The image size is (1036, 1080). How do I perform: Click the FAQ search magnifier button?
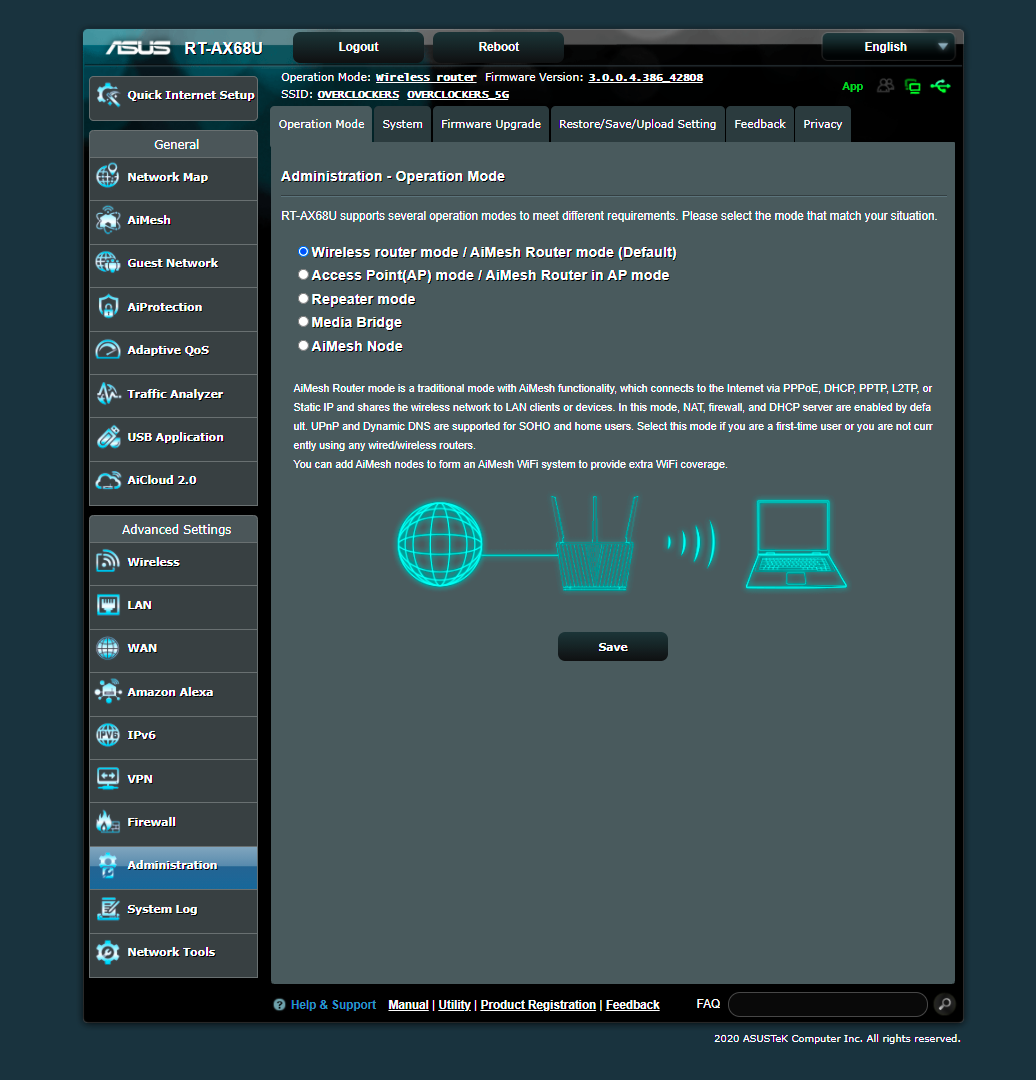click(943, 1004)
